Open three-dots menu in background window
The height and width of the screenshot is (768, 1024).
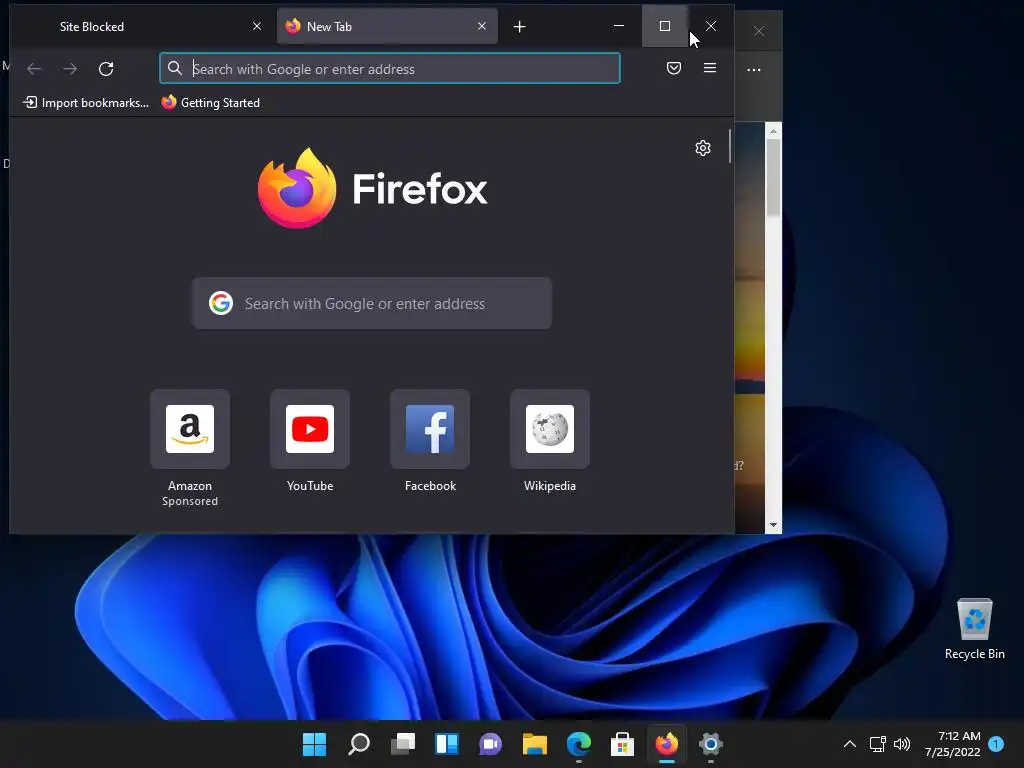click(x=754, y=69)
